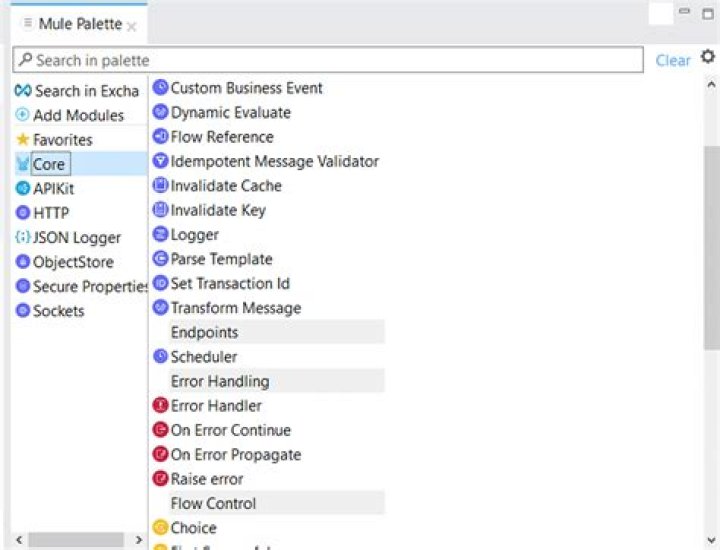The width and height of the screenshot is (720, 550).
Task: Click the module list right scroll arrow
Action: click(x=139, y=539)
